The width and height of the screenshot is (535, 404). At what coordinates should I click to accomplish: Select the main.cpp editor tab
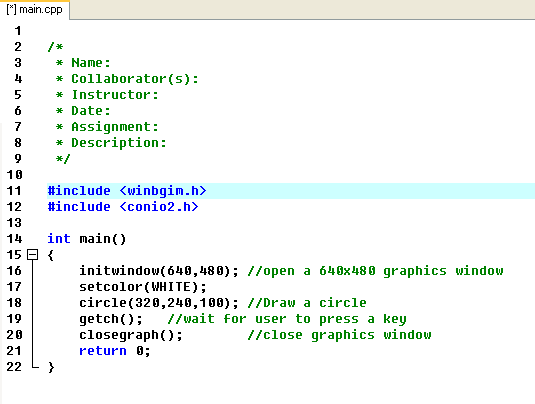(34, 10)
